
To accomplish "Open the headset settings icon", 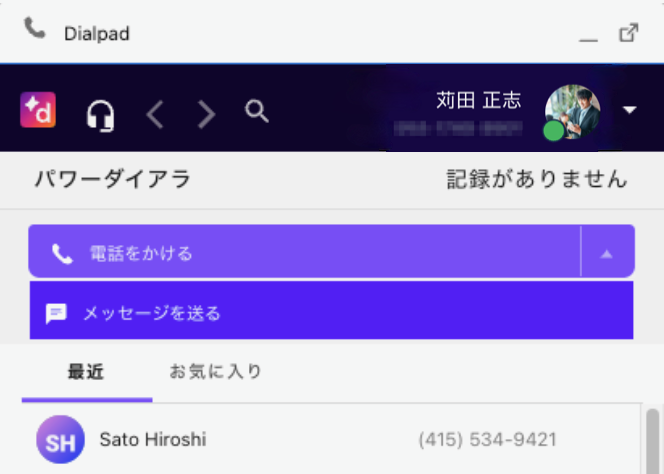I will [100, 114].
